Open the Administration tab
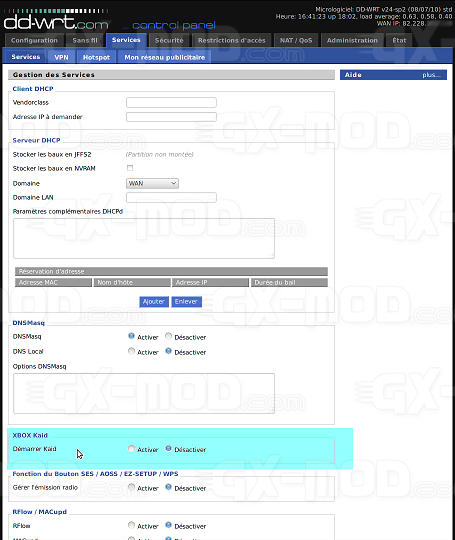This screenshot has height=540, width=455. (352, 40)
